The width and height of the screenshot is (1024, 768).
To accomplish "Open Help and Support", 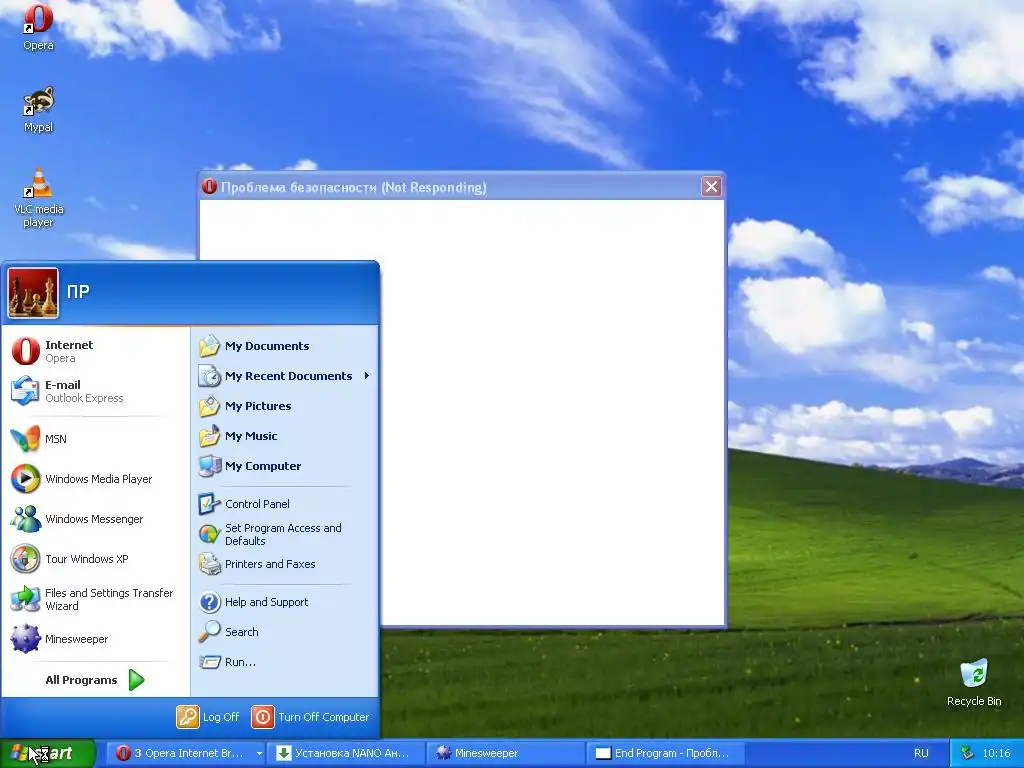I will (x=285, y=602).
